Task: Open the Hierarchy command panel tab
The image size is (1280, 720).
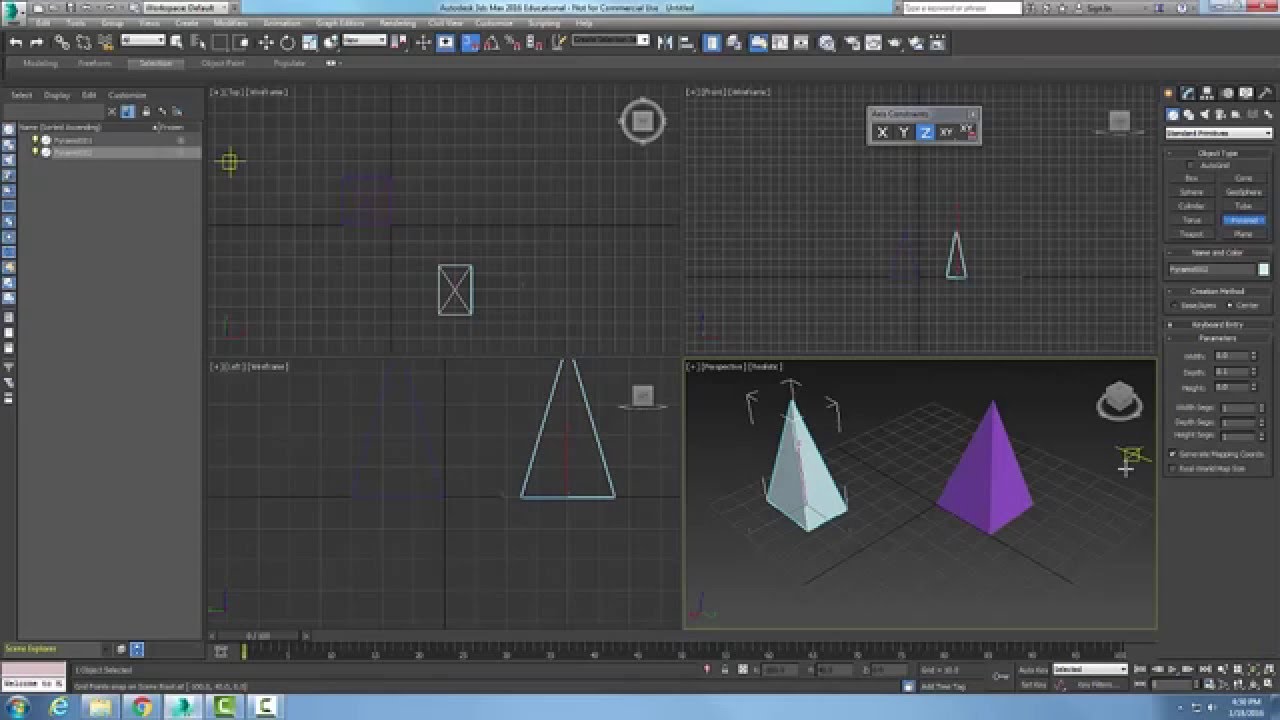Action: tap(1207, 93)
